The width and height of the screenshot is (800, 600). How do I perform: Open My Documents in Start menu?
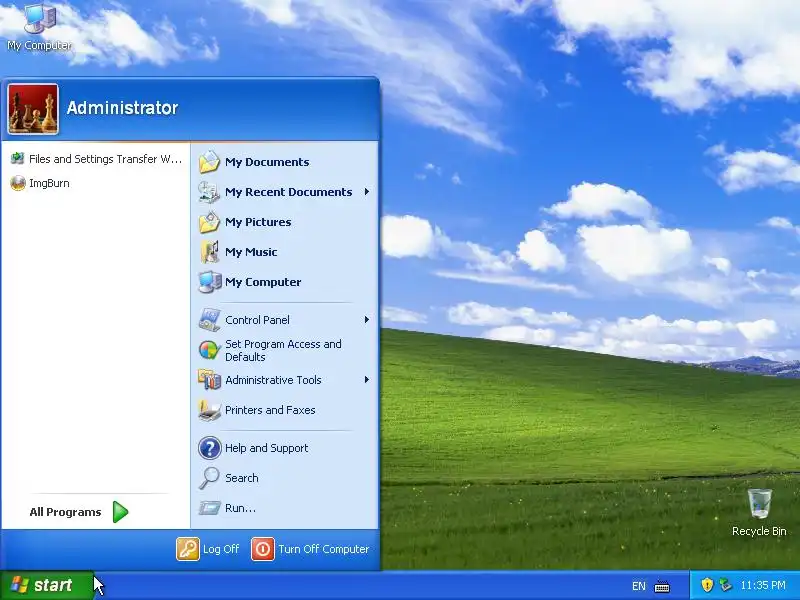[x=285, y=162]
